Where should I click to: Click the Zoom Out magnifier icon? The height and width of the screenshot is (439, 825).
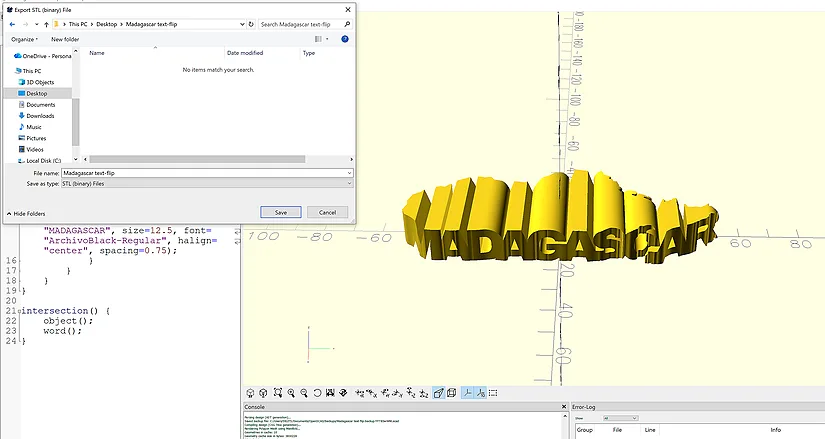[304, 393]
